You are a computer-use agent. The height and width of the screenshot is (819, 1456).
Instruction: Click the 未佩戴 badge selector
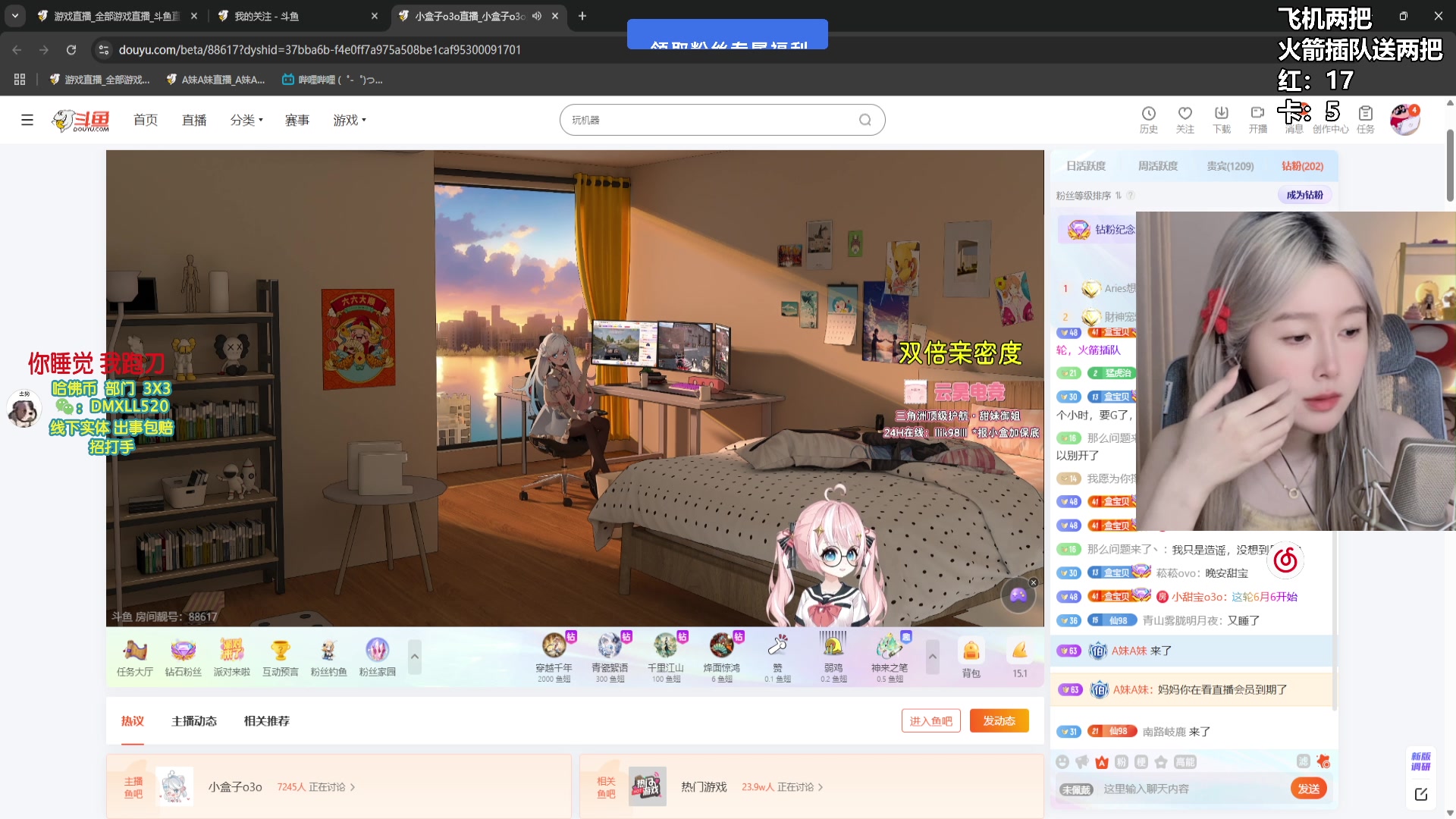[1076, 789]
